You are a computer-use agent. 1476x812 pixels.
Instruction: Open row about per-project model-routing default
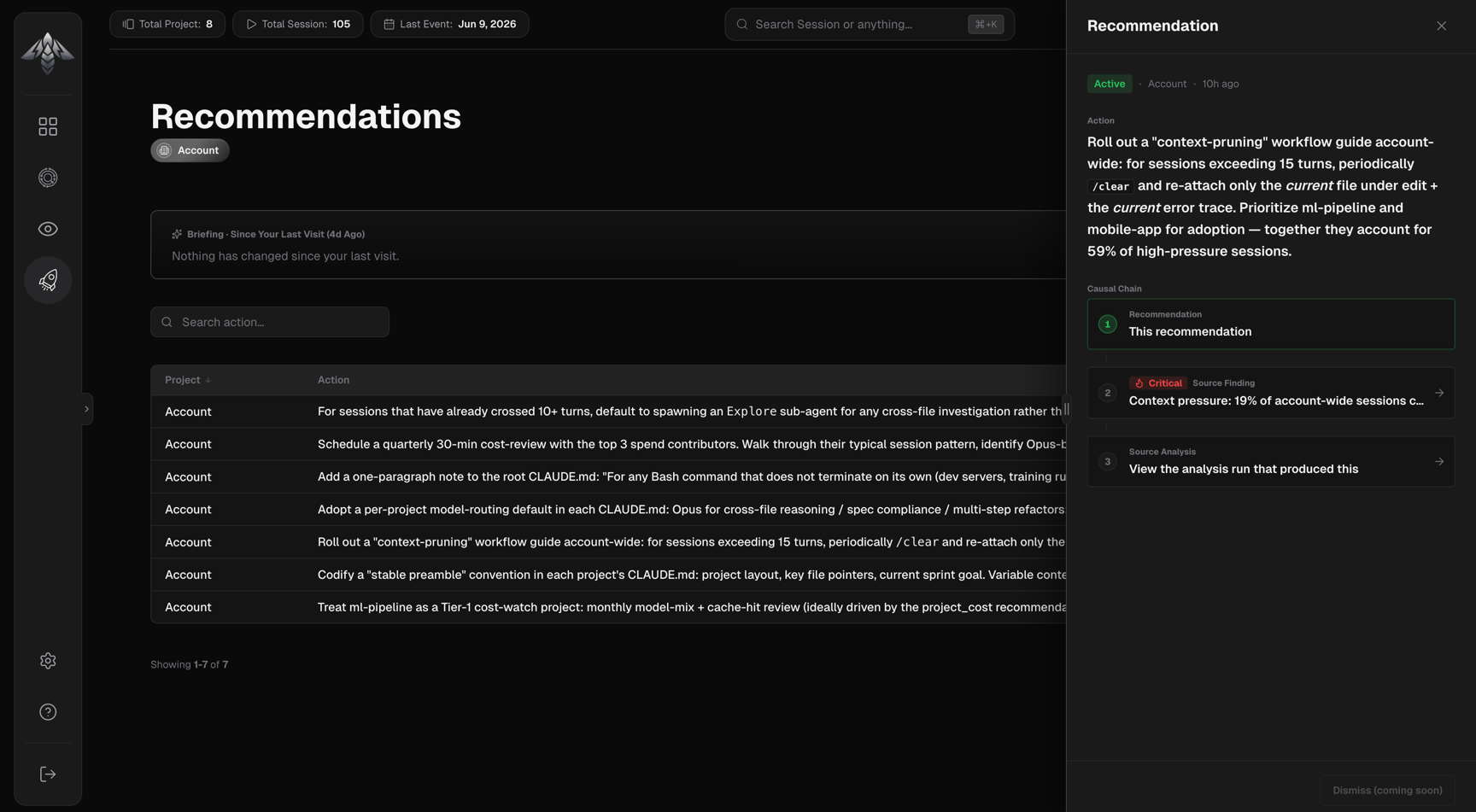608,510
